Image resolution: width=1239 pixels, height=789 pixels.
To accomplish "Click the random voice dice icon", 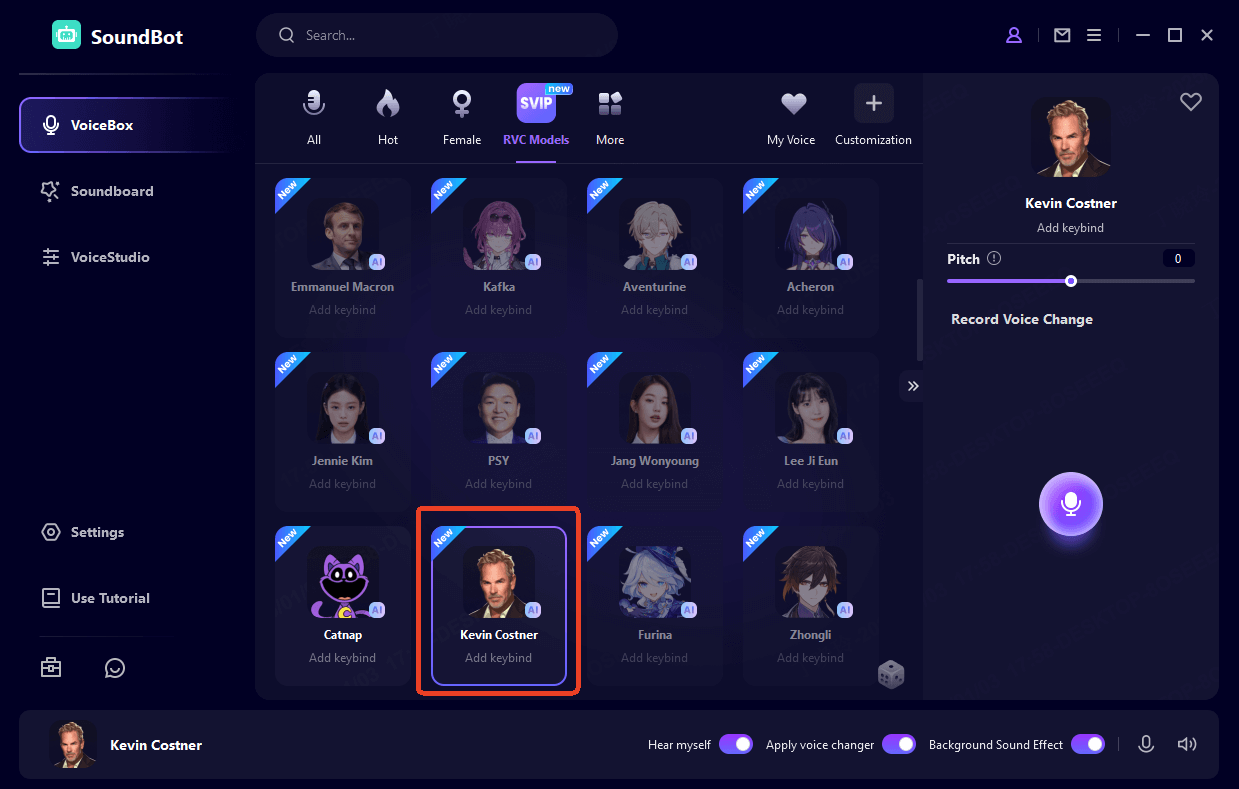I will point(890,675).
